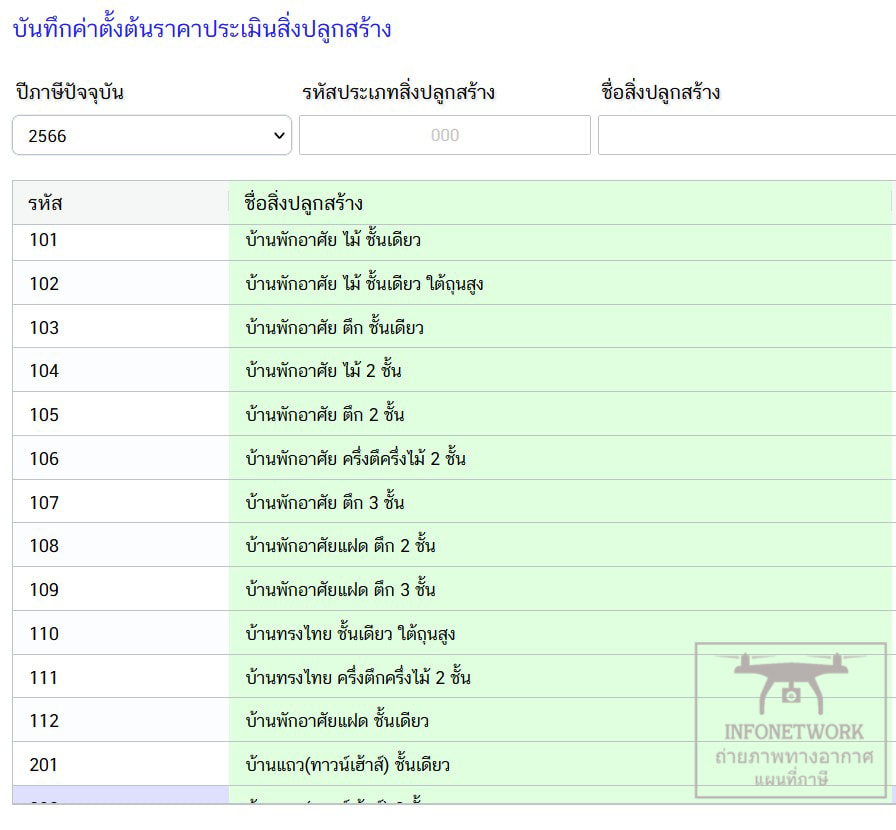The width and height of the screenshot is (896, 830).
Task: Click name บ้านพักอาศัย ไม้ ชั้นเดียว in row 101
Action: pos(333,240)
